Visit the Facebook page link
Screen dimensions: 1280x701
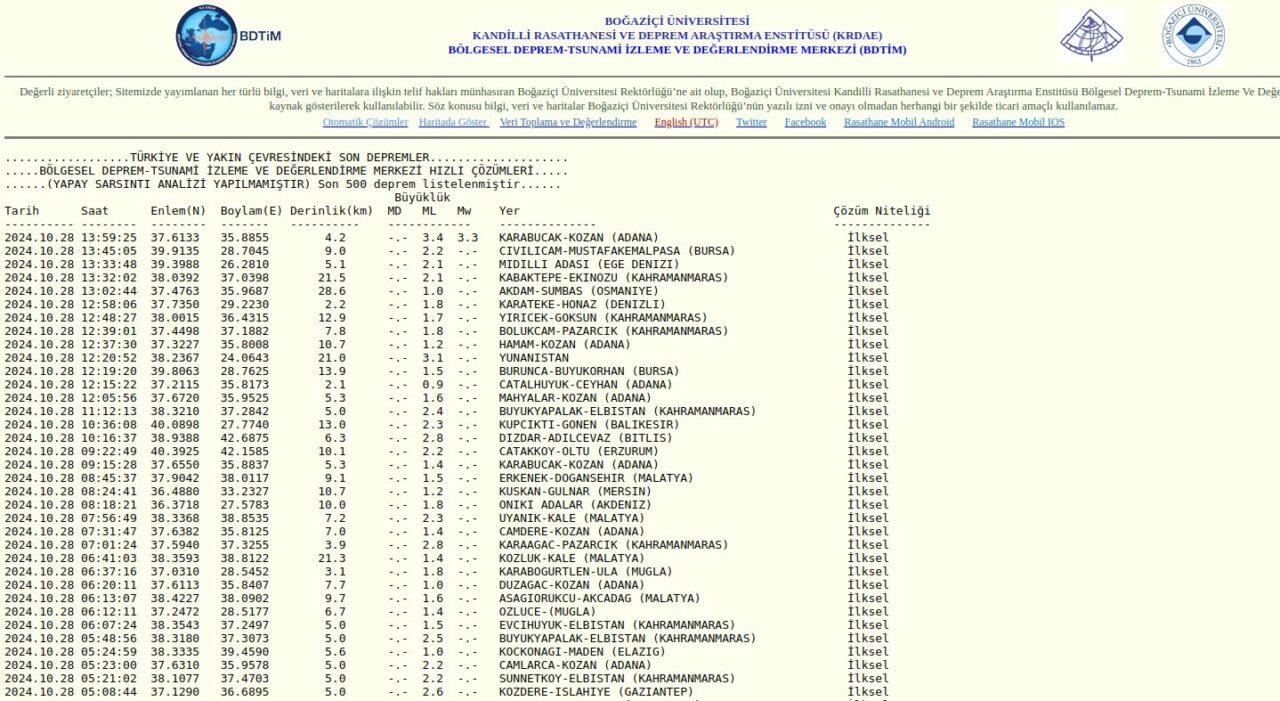pyautogui.click(x=805, y=122)
